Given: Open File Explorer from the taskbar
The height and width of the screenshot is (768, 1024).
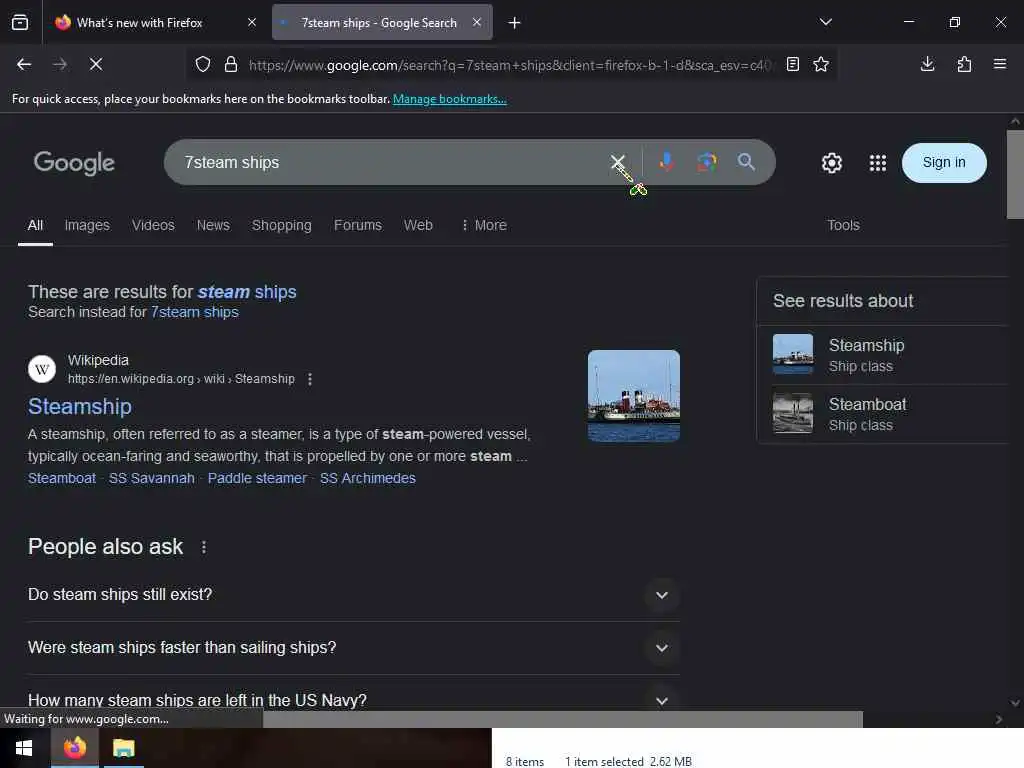Looking at the screenshot, I should 123,748.
